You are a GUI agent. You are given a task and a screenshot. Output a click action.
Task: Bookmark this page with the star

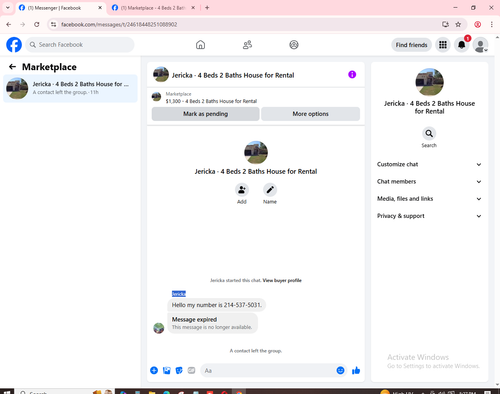coord(458,24)
